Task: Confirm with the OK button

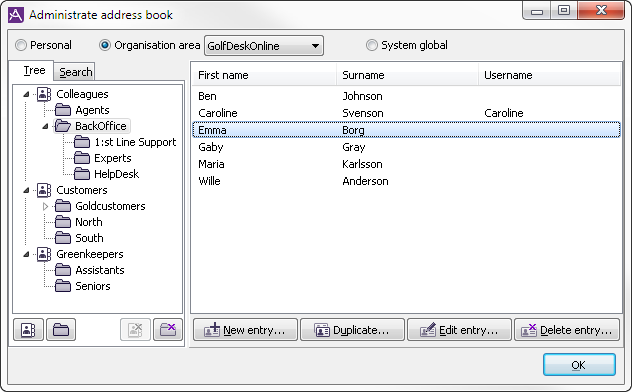Action: [579, 365]
